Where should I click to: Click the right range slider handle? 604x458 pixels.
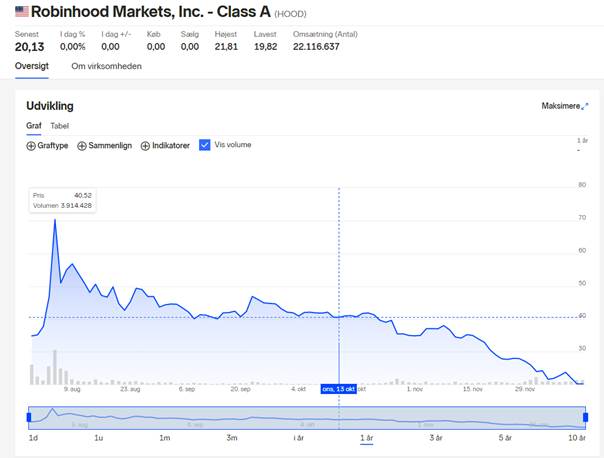coord(586,417)
